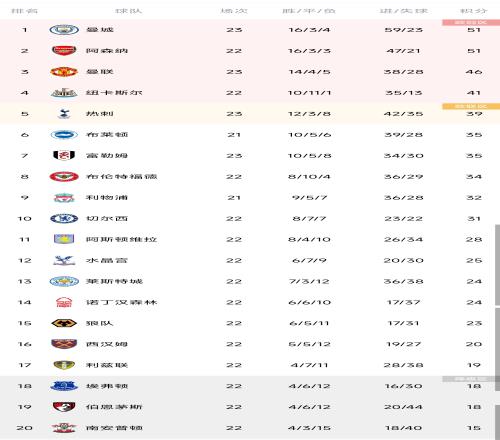
Task: Click the gray relegation zone badge
Action: tap(471, 379)
